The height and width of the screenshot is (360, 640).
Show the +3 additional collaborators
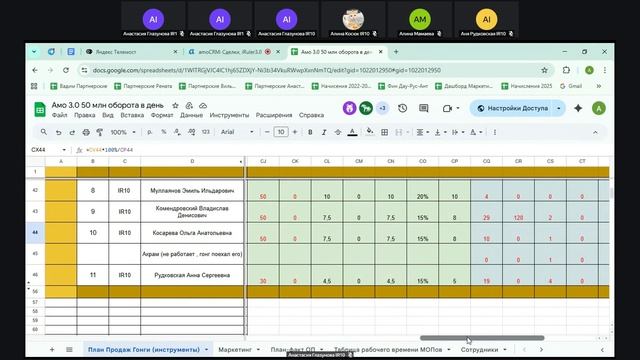click(382, 108)
